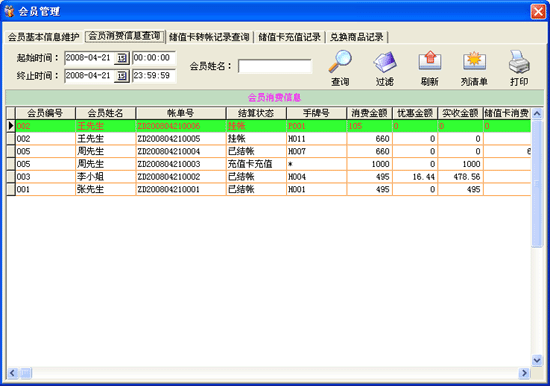The image size is (550, 386).
Task: Click the 结算状态 column header
Action: pos(256,113)
